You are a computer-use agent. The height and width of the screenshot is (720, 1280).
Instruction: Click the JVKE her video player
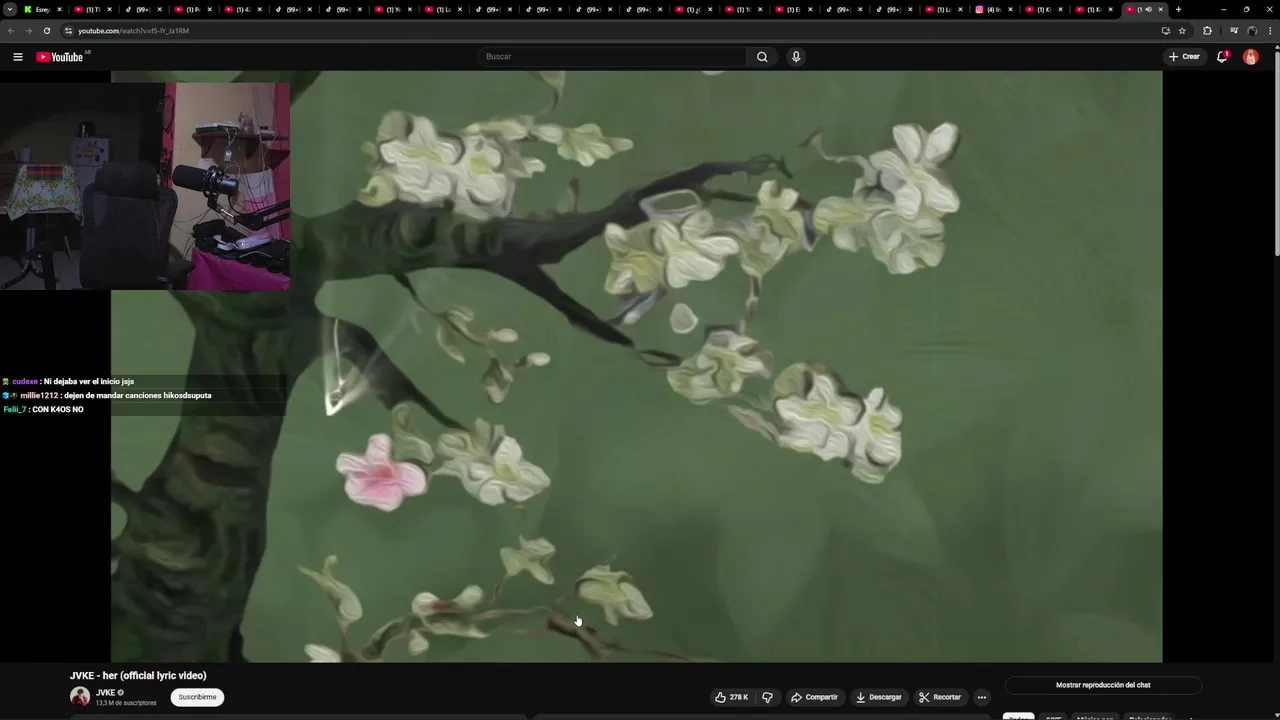[636, 366]
